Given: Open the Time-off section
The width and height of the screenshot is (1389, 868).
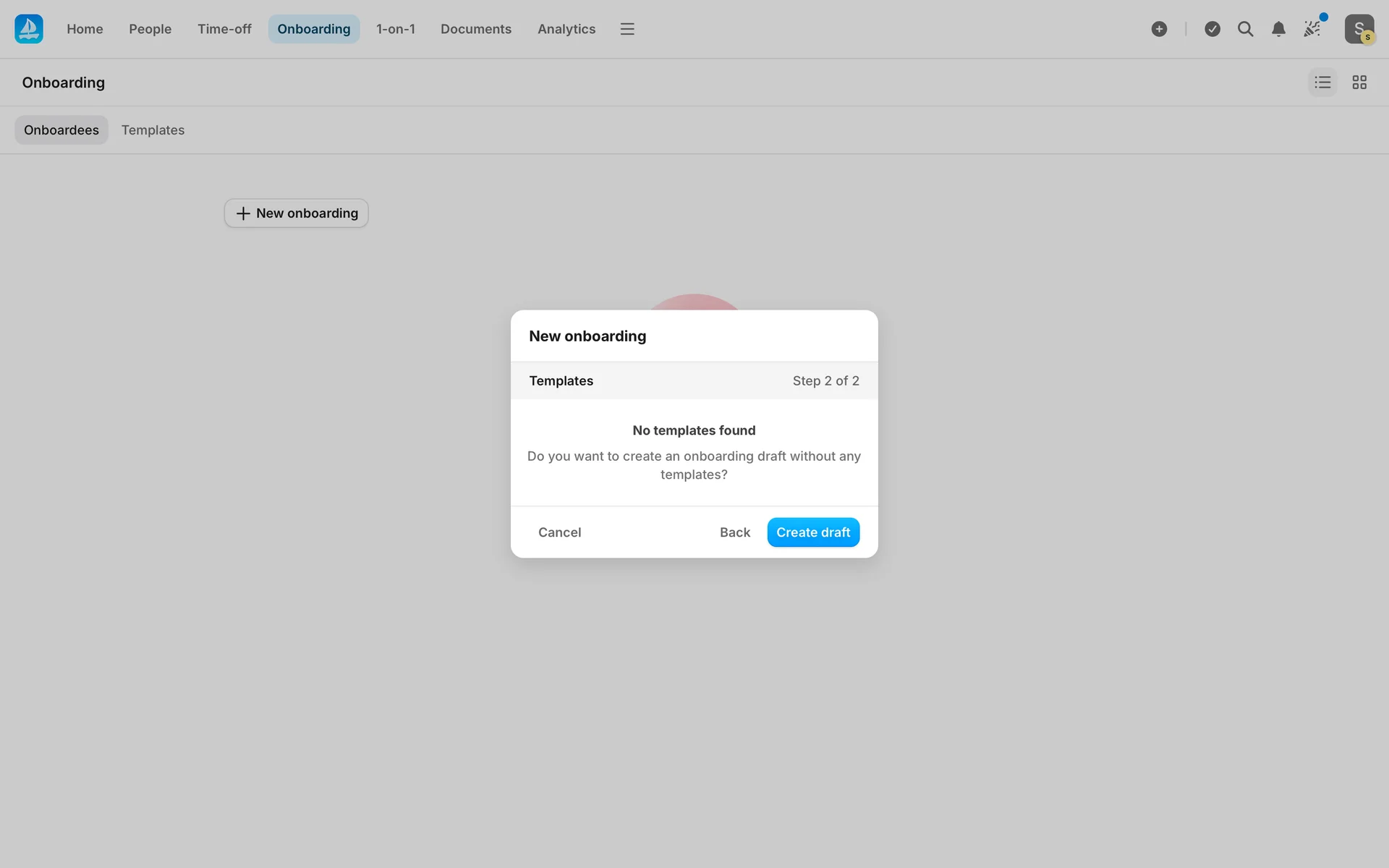Looking at the screenshot, I should (224, 29).
